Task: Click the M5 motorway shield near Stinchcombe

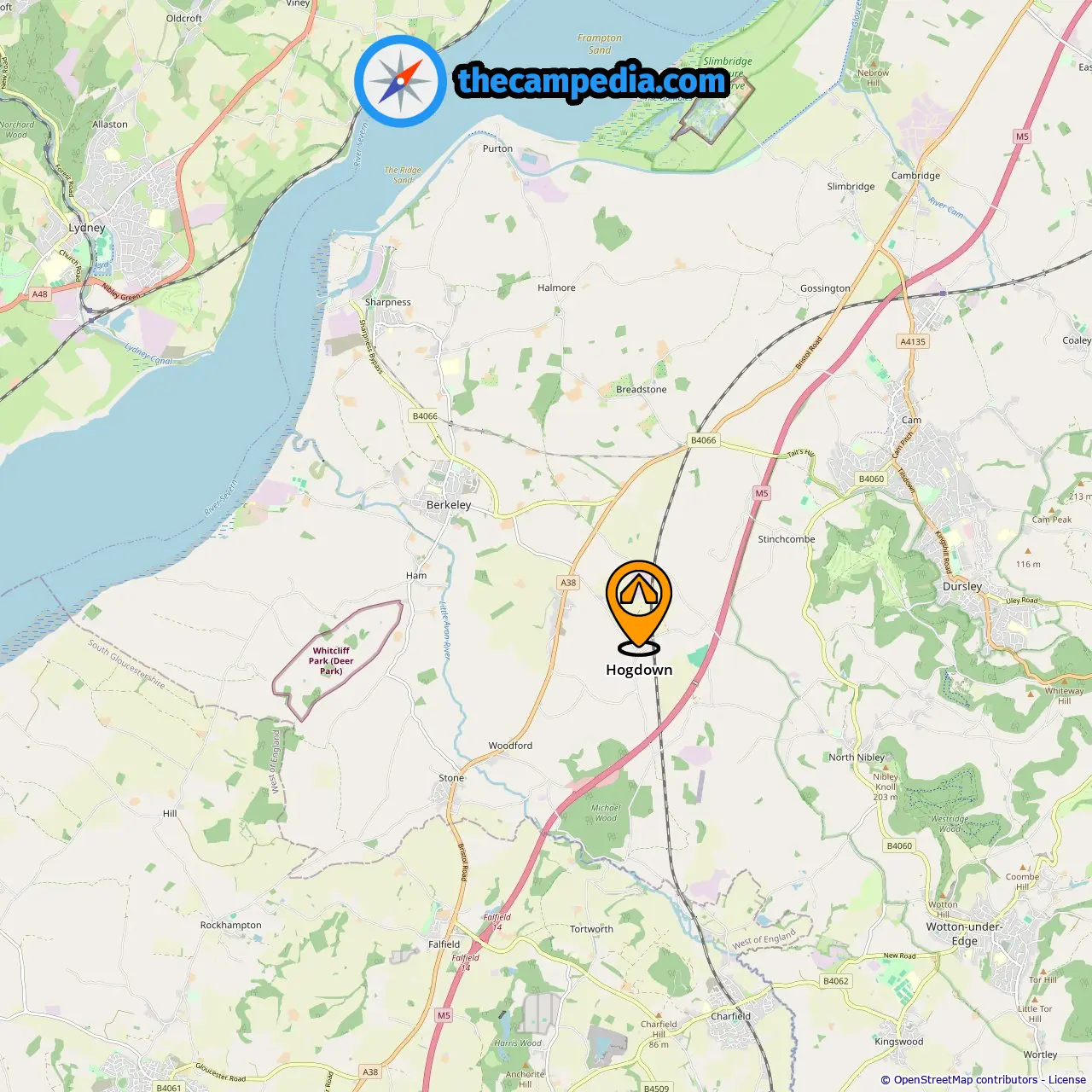Action: tap(762, 493)
